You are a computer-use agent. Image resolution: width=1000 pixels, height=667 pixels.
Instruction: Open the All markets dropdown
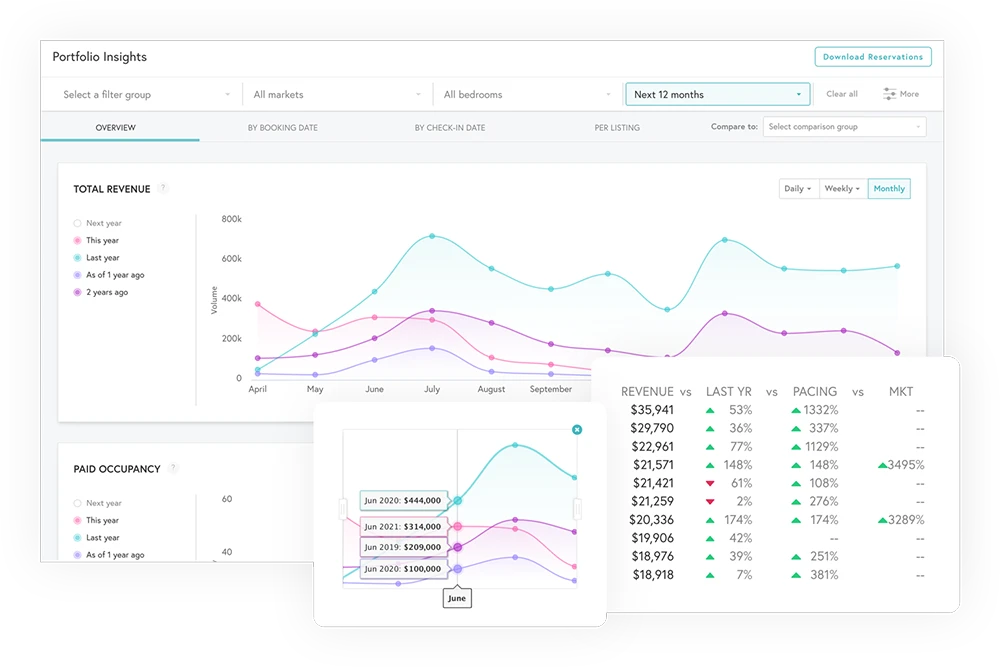pos(337,94)
